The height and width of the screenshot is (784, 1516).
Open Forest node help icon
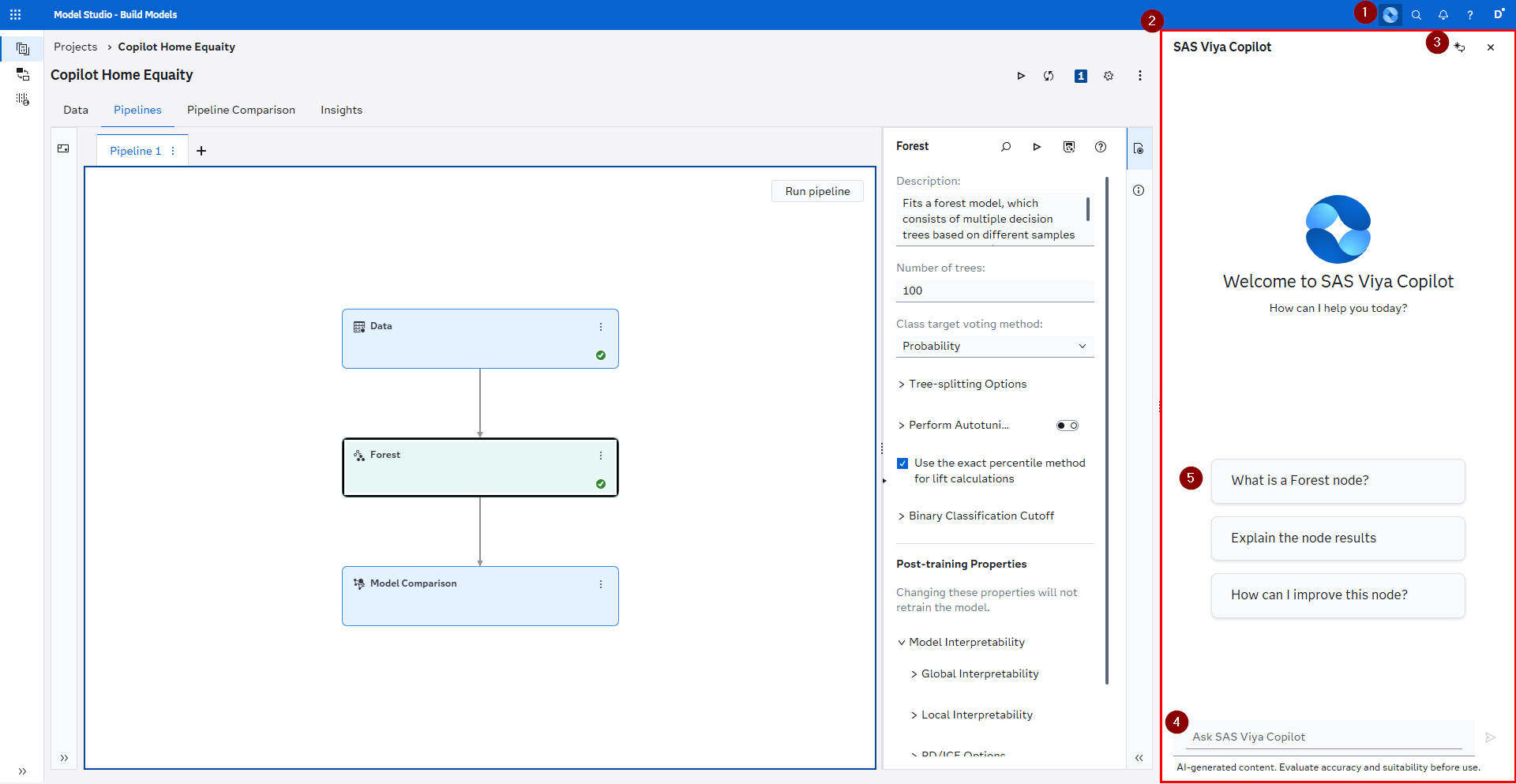[x=1100, y=147]
